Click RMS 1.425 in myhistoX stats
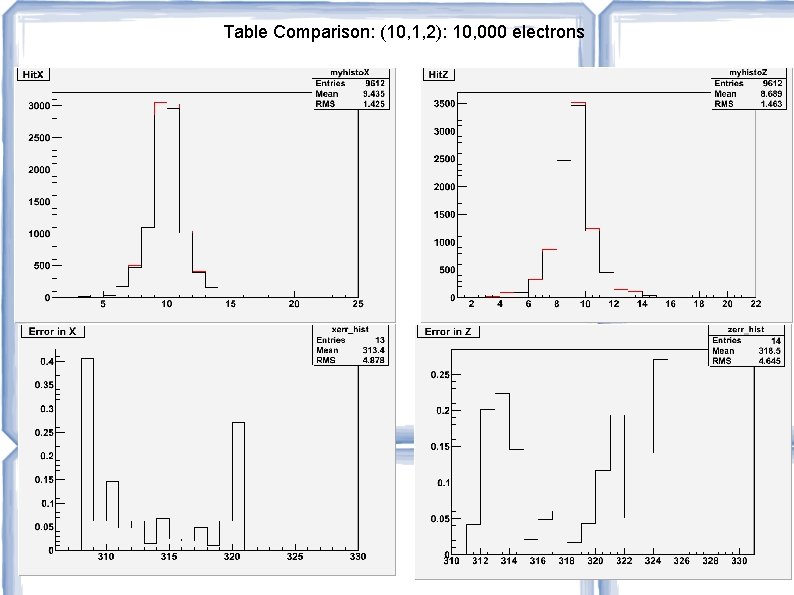Viewport: 794px width, 595px height. pos(350,104)
